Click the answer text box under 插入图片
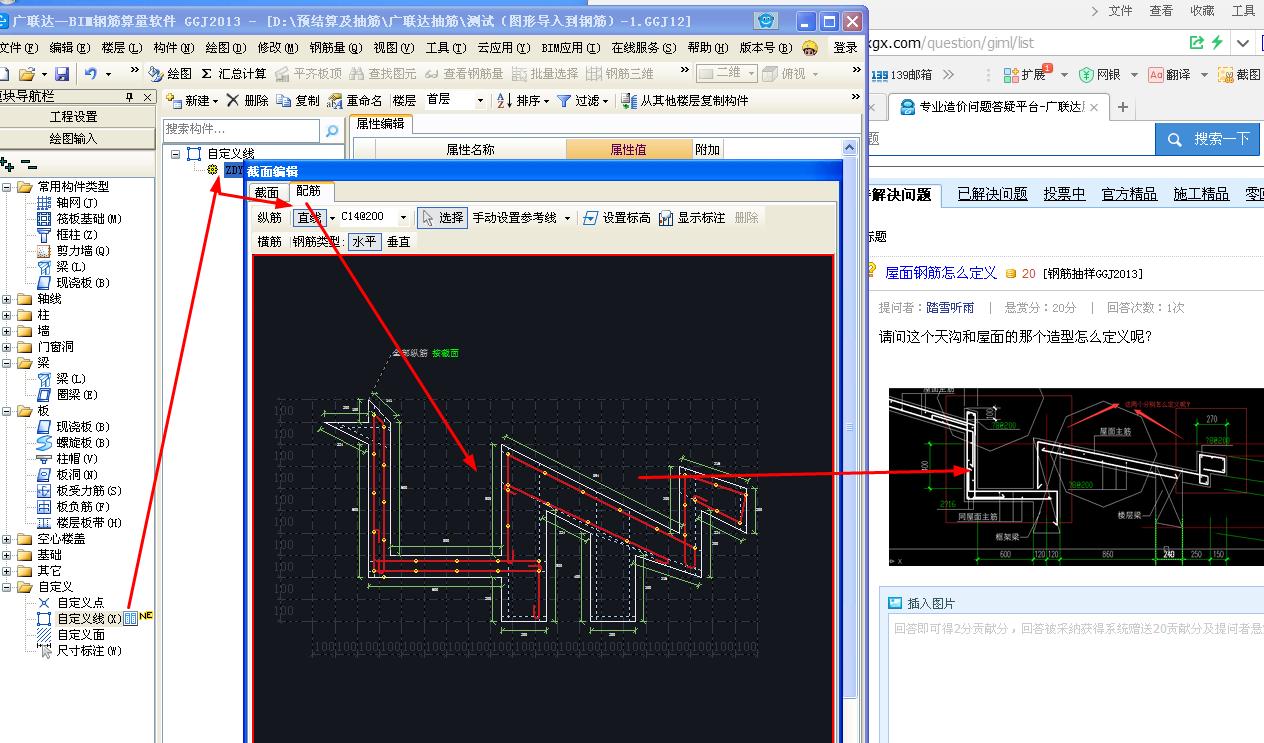Screen dimensions: 1264x743 tap(1076, 678)
